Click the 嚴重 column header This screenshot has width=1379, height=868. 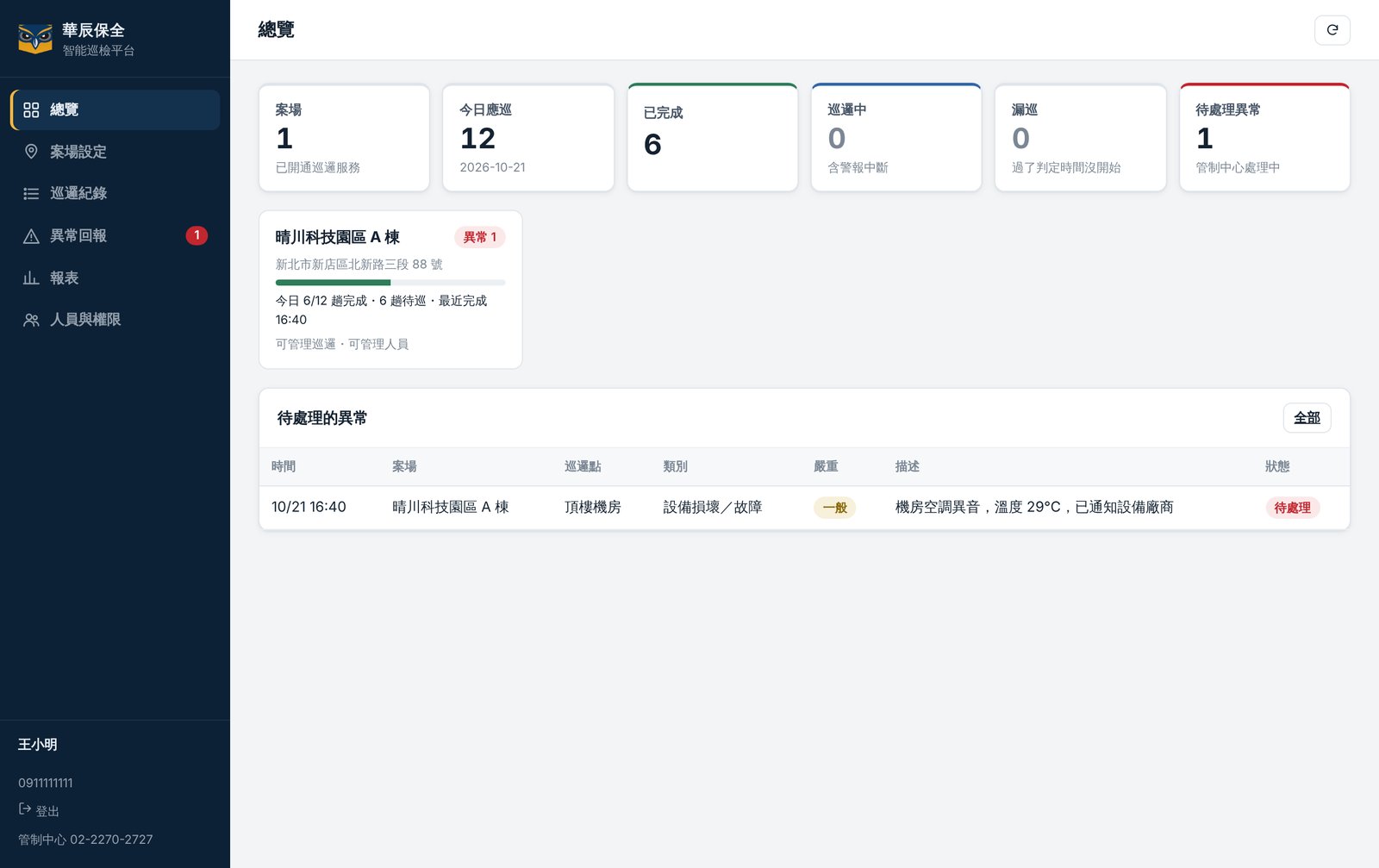[826, 466]
